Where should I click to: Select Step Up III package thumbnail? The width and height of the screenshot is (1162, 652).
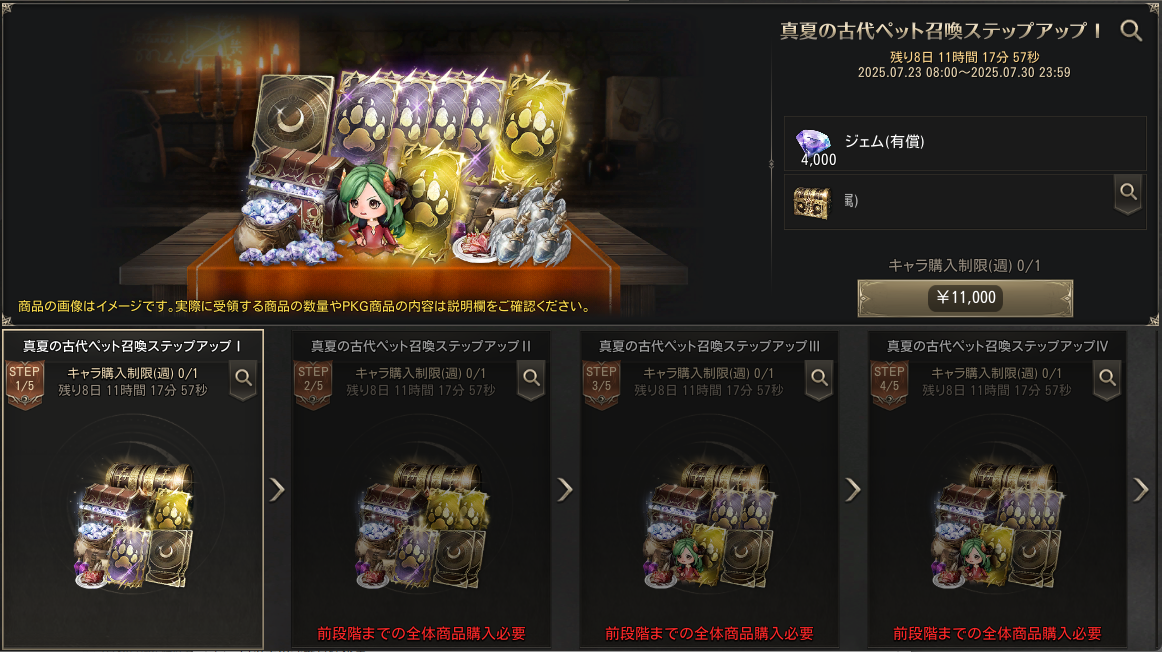[x=708, y=526]
